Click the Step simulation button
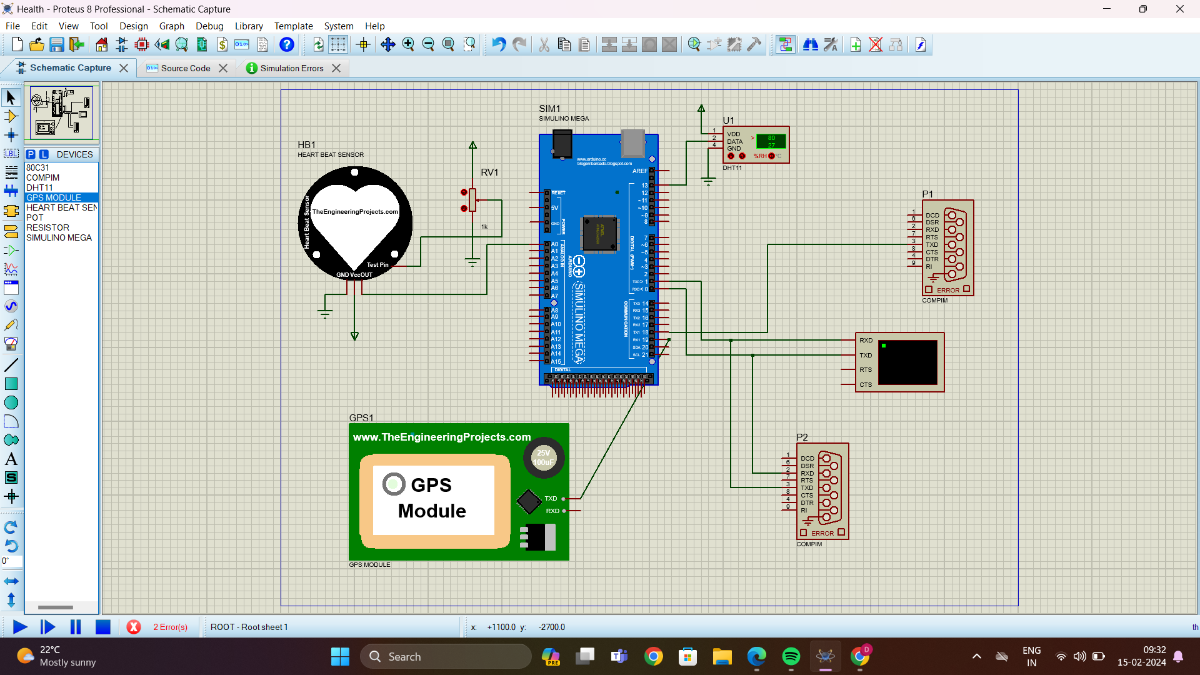Image resolution: width=1200 pixels, height=675 pixels. (47, 627)
